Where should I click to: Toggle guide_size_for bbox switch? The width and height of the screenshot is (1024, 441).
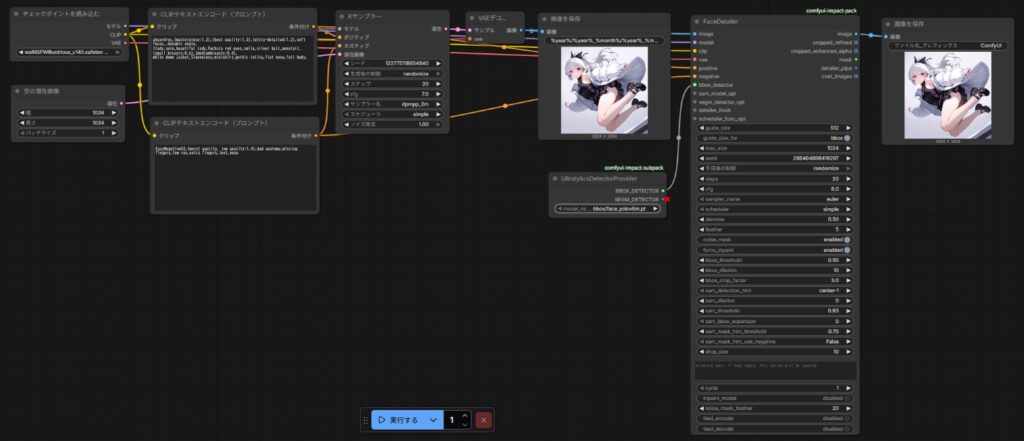pyautogui.click(x=846, y=137)
